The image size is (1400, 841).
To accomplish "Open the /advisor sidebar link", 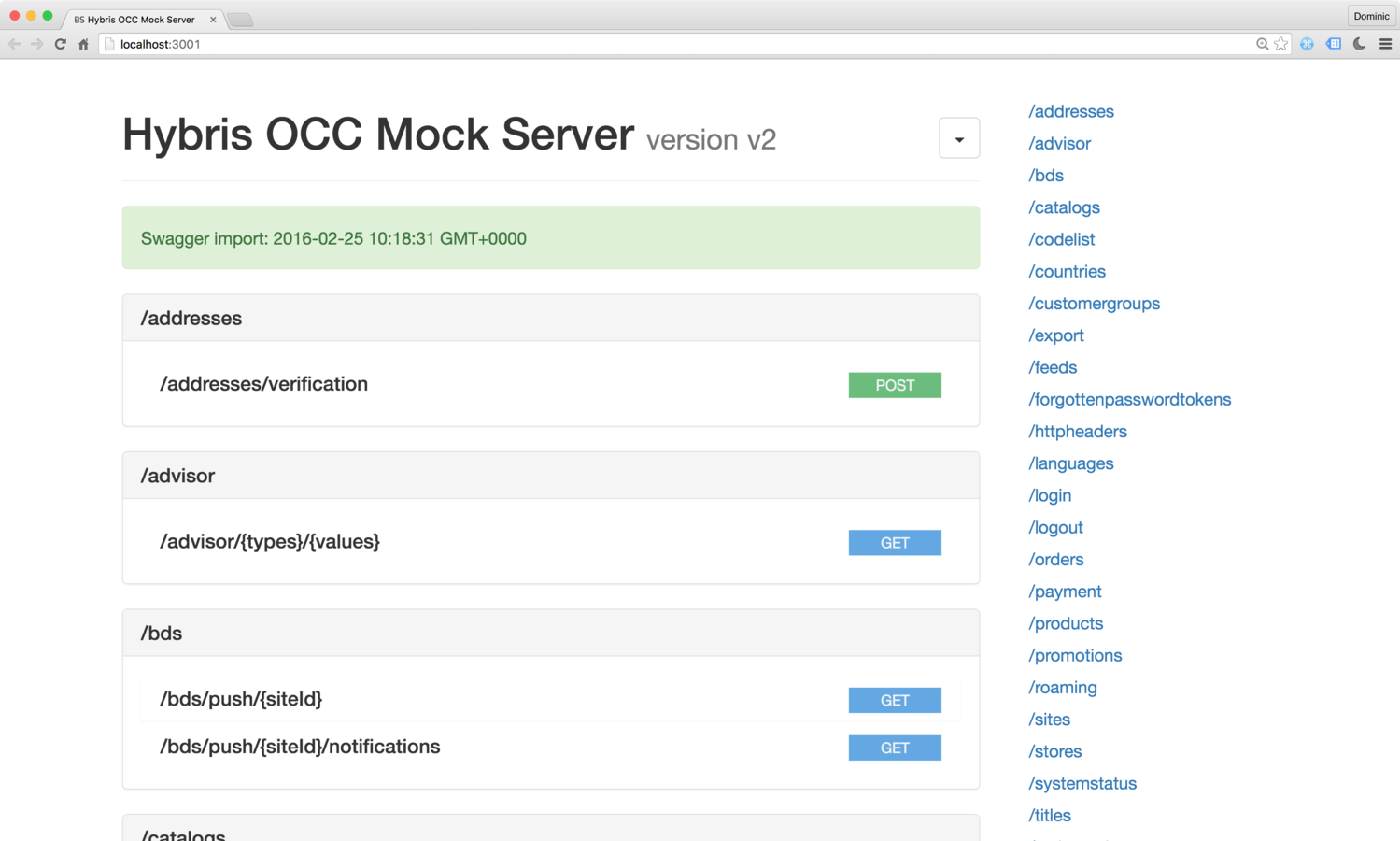I will click(1059, 143).
